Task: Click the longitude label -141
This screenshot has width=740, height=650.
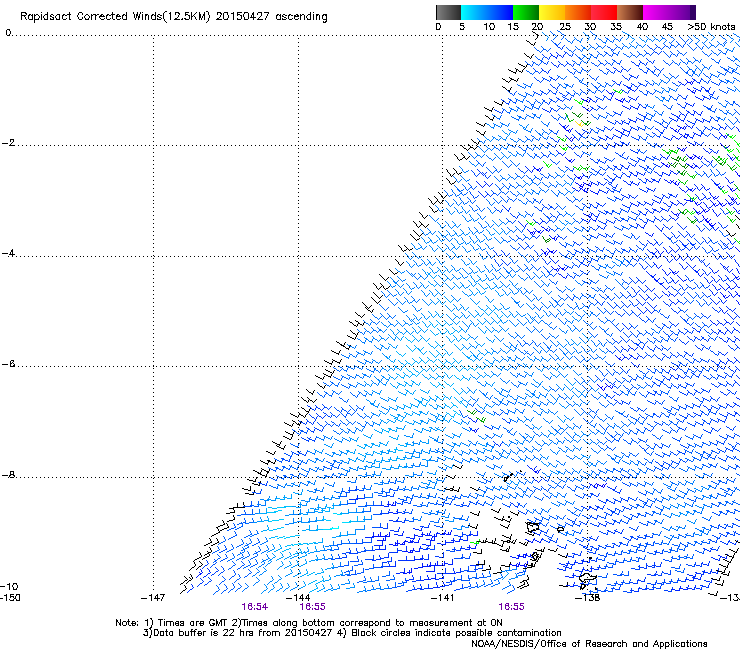Action: click(x=443, y=598)
